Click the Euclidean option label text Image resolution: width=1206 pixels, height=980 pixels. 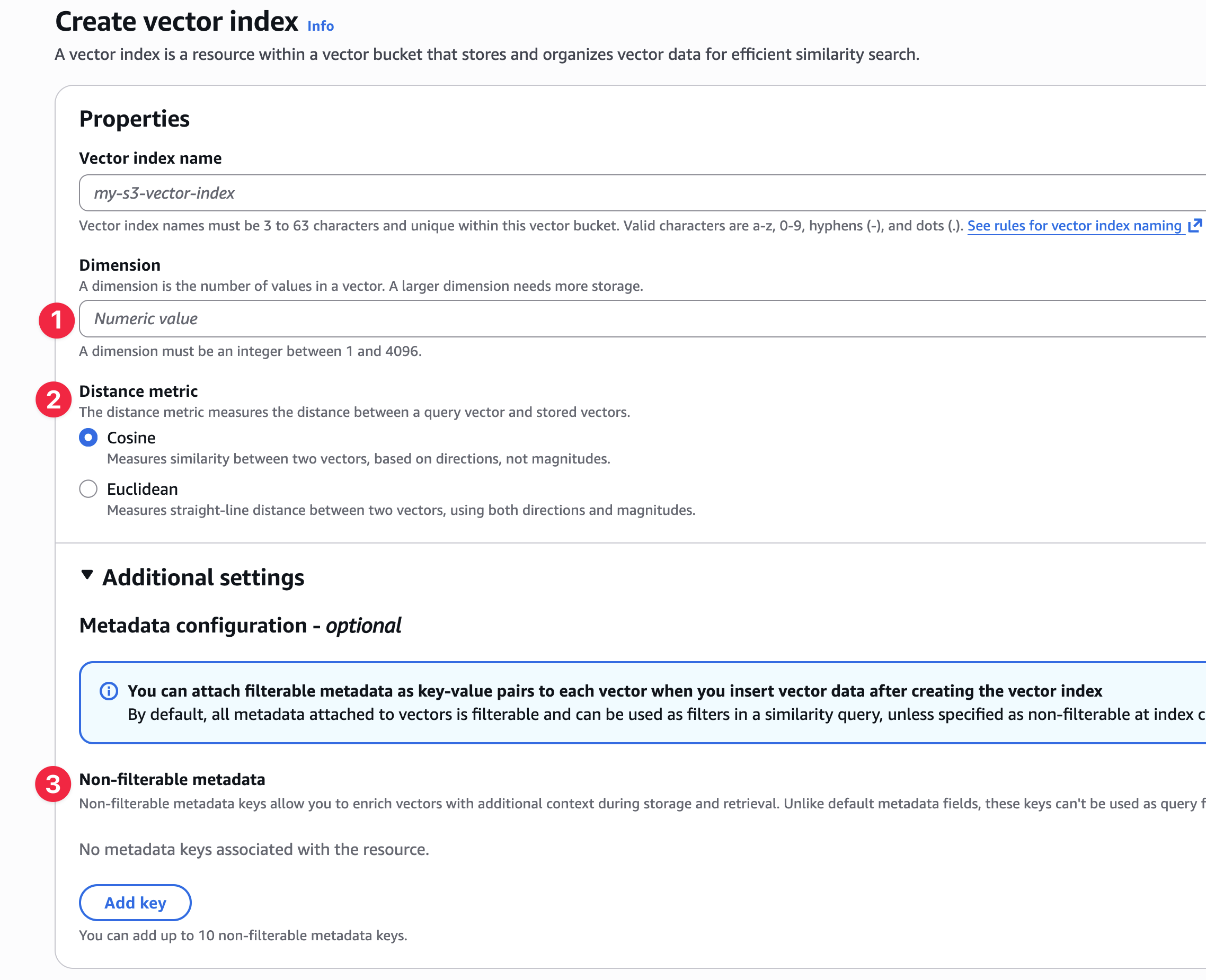143,489
